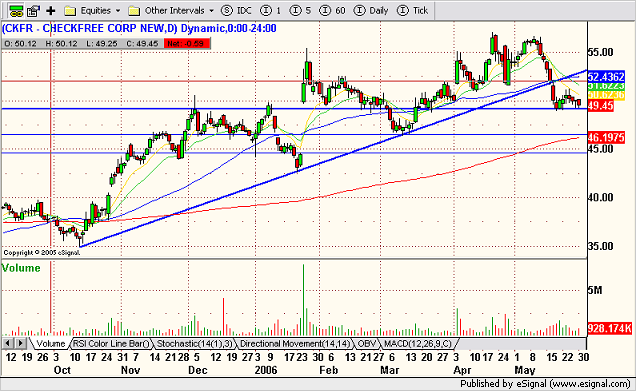Click the Other Intervals folder icon
The image size is (636, 391).
click(x=134, y=11)
